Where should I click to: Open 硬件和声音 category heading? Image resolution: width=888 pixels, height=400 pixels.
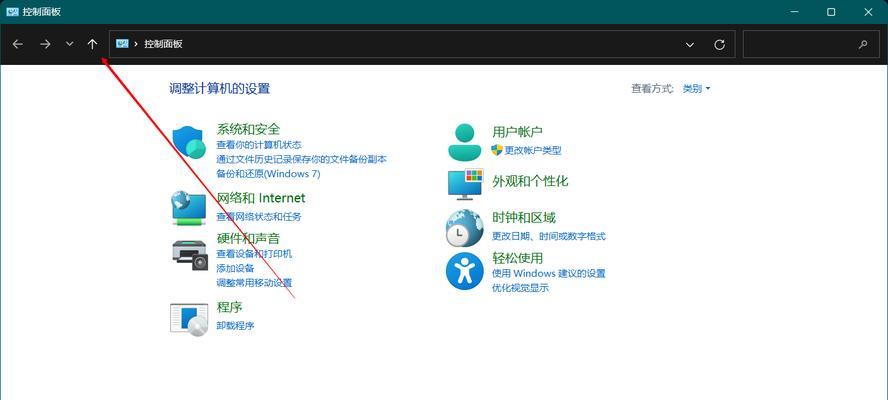click(248, 239)
